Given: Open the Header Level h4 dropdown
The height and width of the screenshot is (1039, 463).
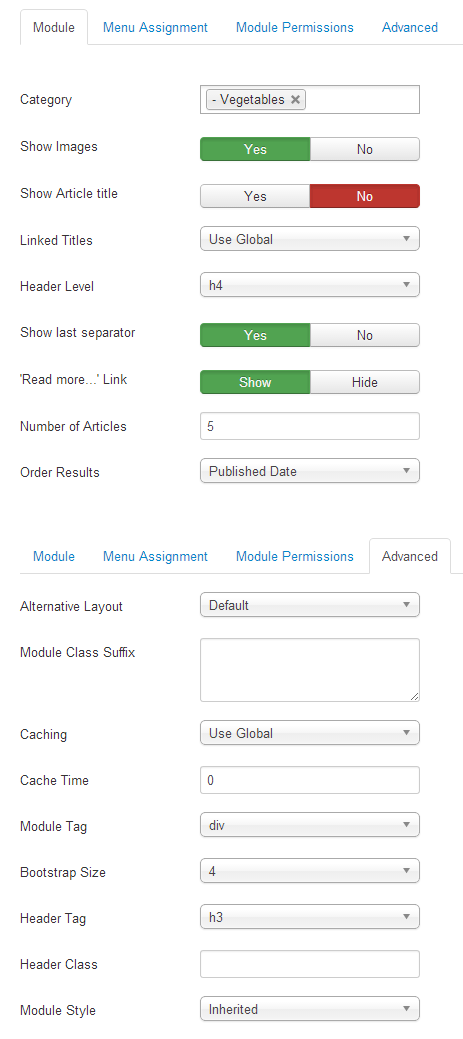Looking at the screenshot, I should [310, 286].
